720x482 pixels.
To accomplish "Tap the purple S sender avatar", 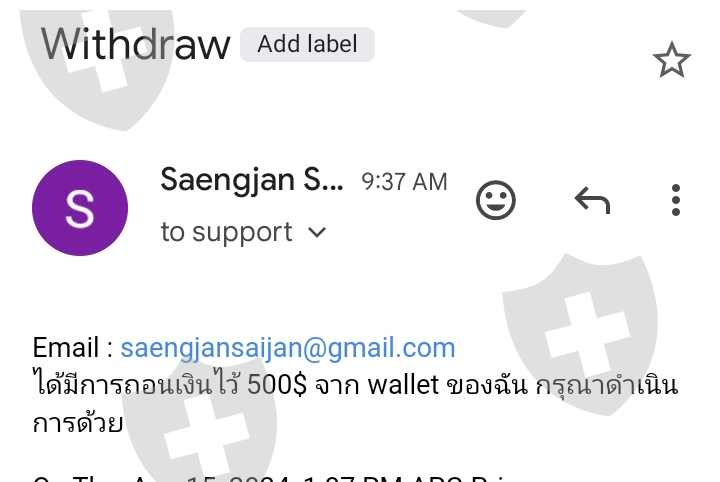I will 80,208.
